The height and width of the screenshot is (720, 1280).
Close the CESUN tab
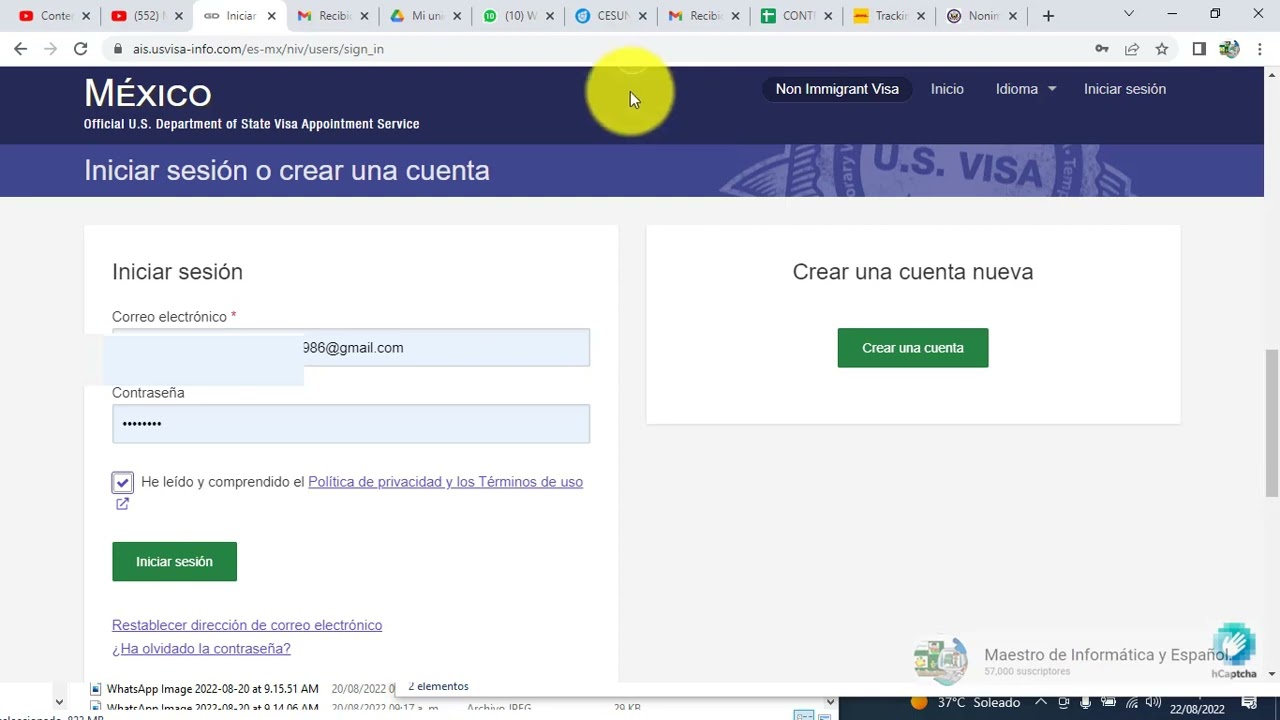(x=642, y=16)
